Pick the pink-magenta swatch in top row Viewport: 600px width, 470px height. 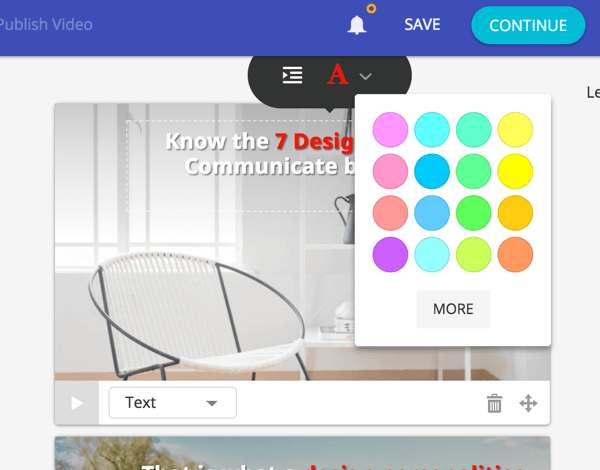coord(390,130)
